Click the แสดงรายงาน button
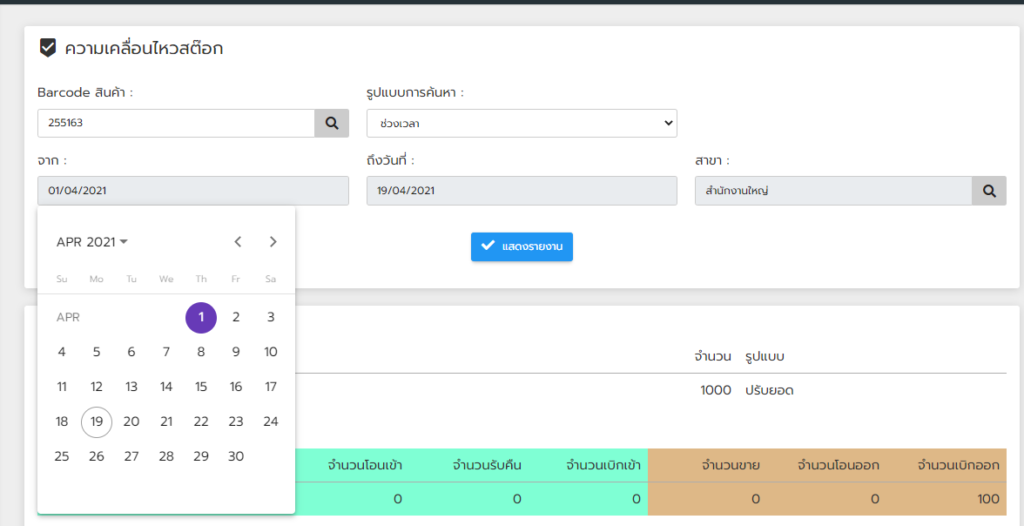This screenshot has height=526, width=1024. click(522, 247)
